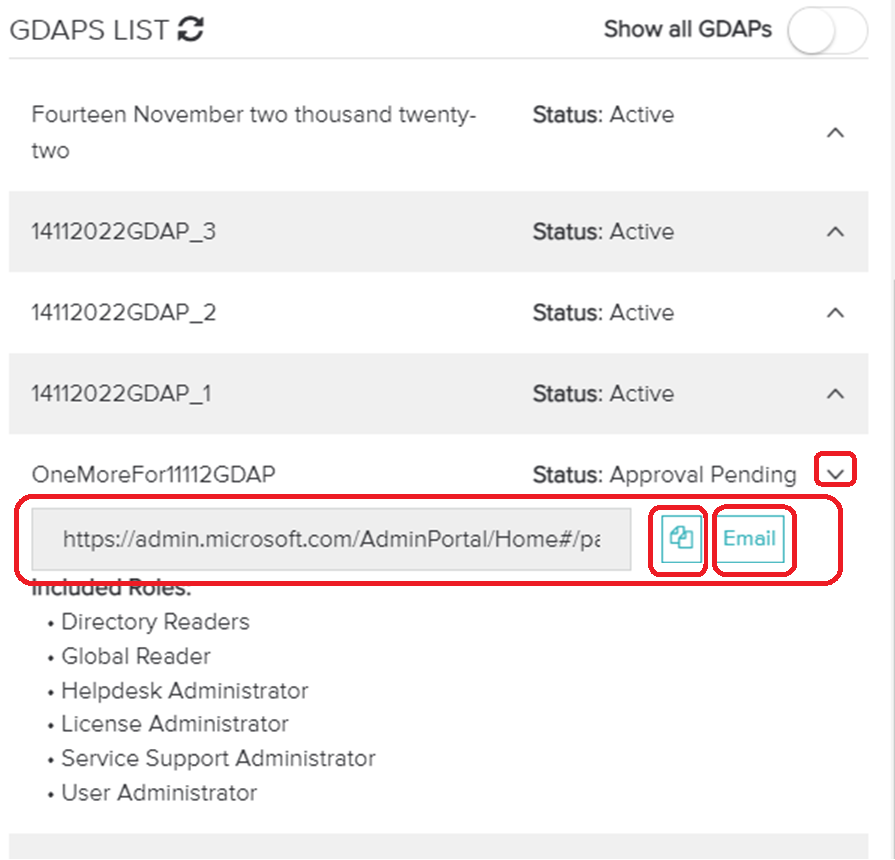This screenshot has height=860, width=895.
Task: Click the Approval Pending status text
Action: tap(700, 474)
